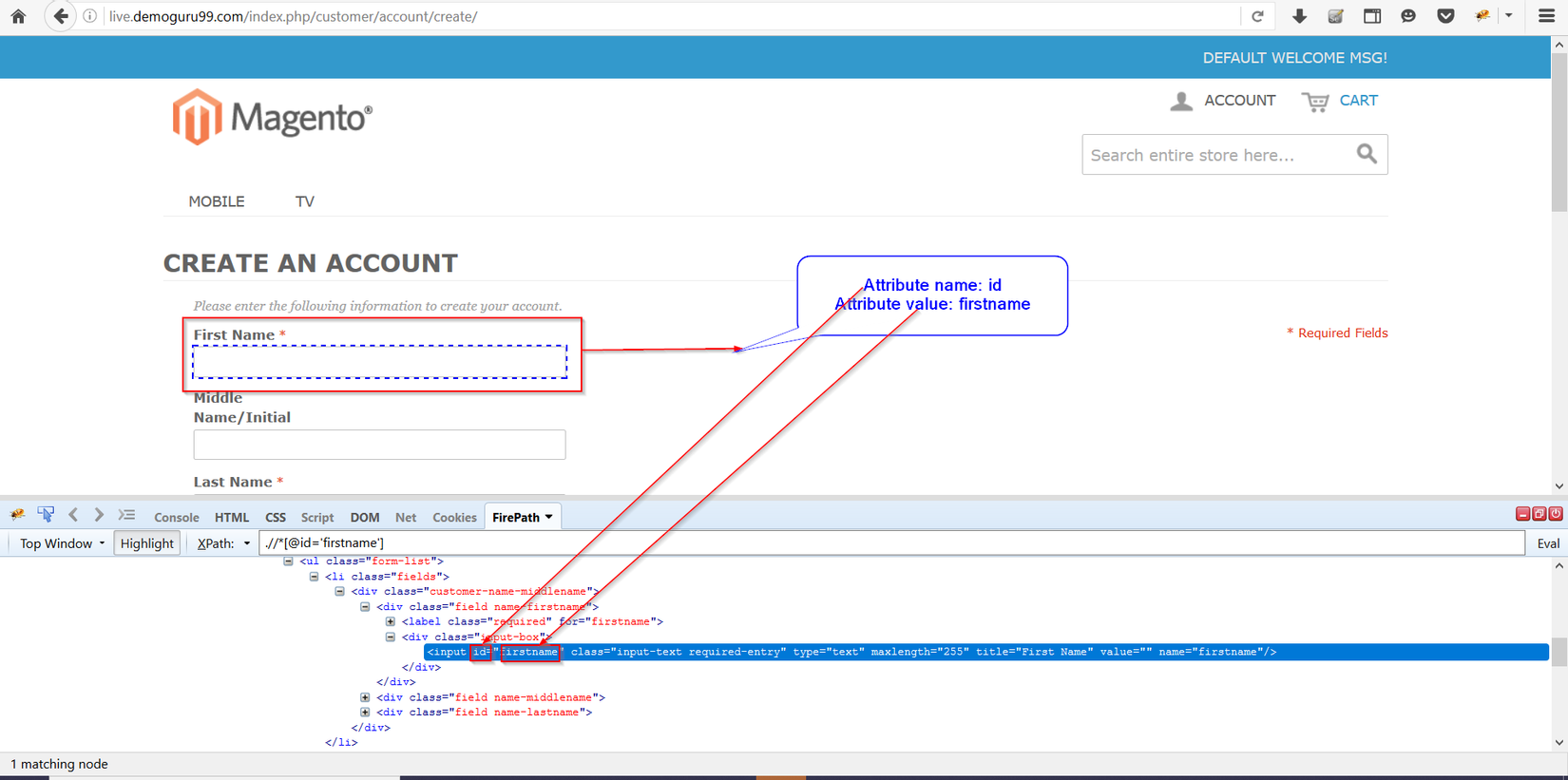Screen dimensions: 1568x780
Task: Switch to the Cookies tab
Action: (x=454, y=518)
